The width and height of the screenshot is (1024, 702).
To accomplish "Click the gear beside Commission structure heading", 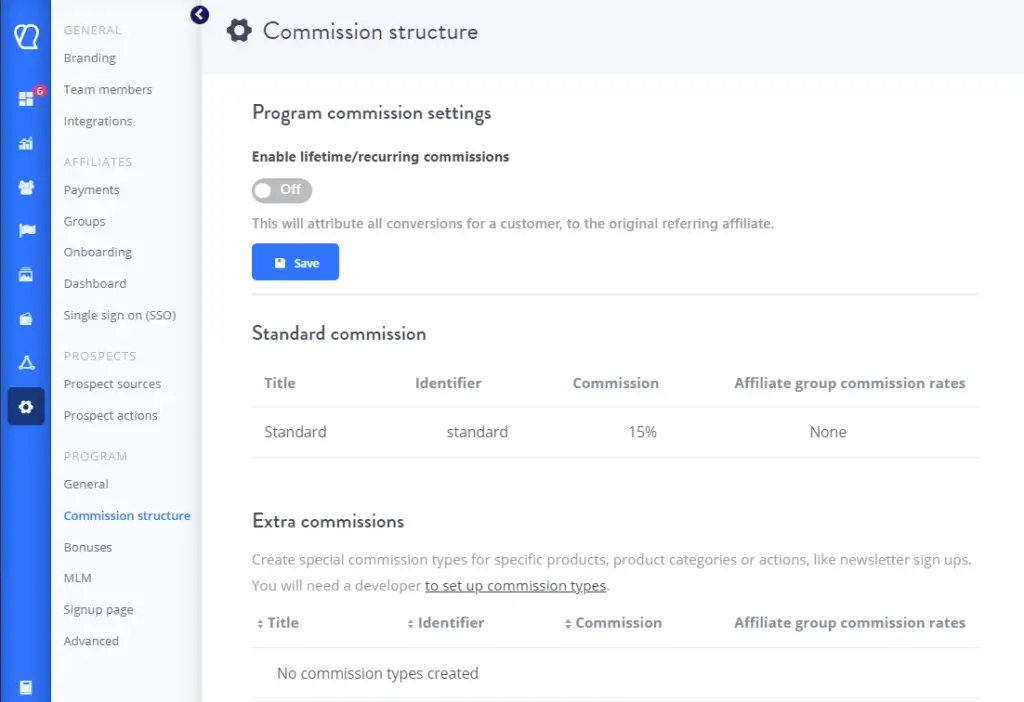I will coord(238,30).
